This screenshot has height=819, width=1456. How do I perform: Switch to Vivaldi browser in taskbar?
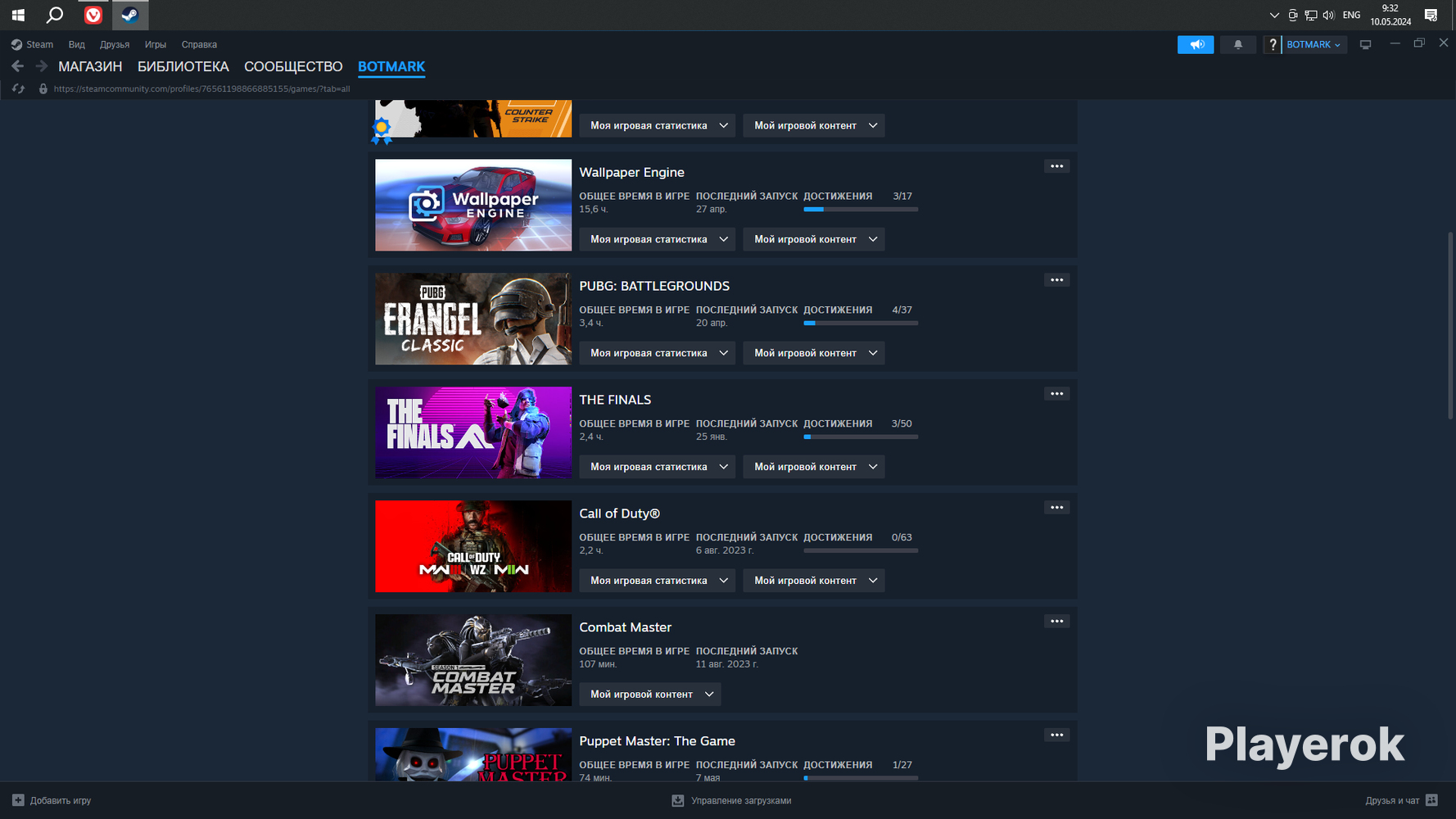click(x=93, y=15)
